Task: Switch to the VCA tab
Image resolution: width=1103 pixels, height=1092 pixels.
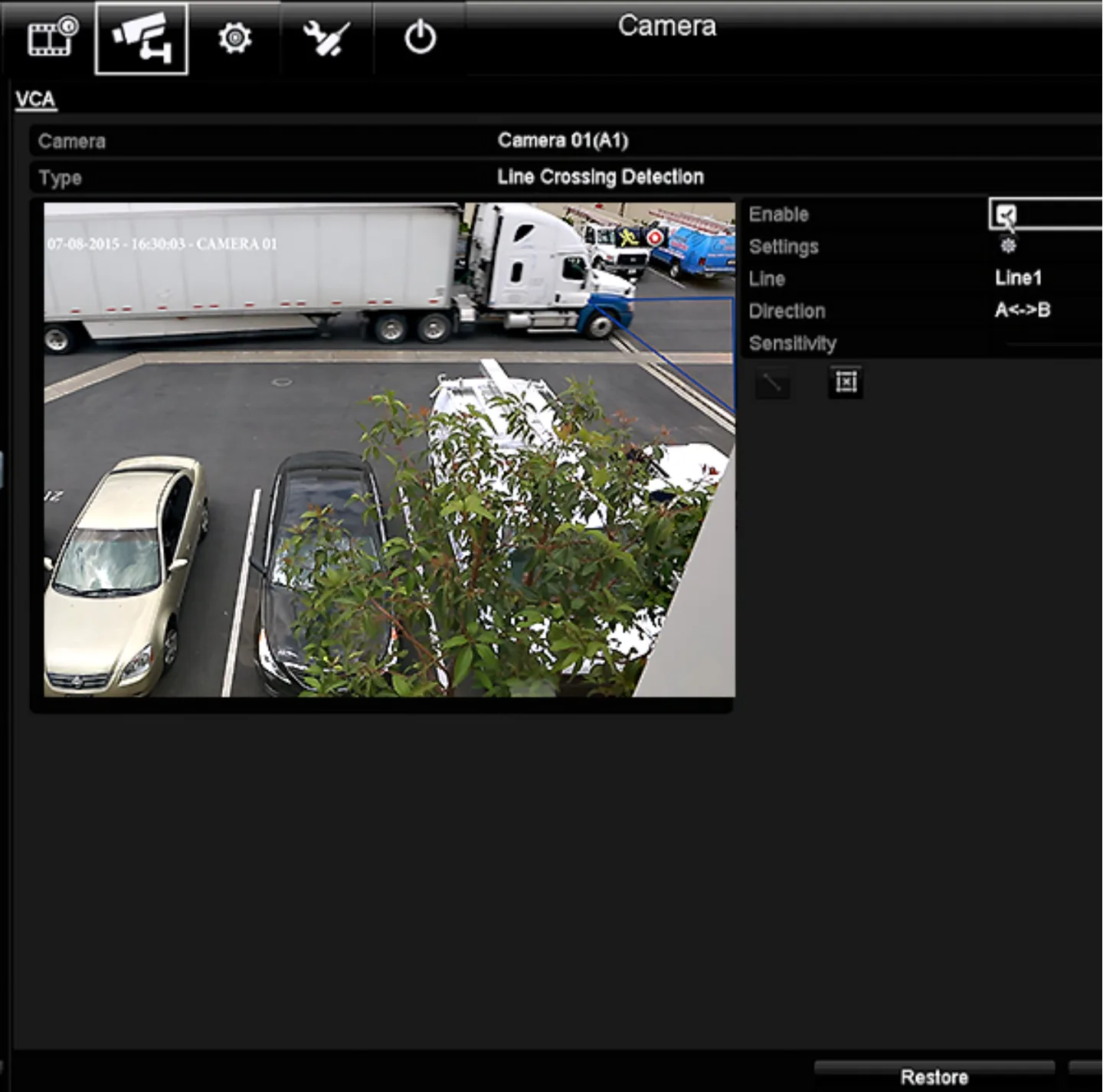Action: [x=34, y=100]
